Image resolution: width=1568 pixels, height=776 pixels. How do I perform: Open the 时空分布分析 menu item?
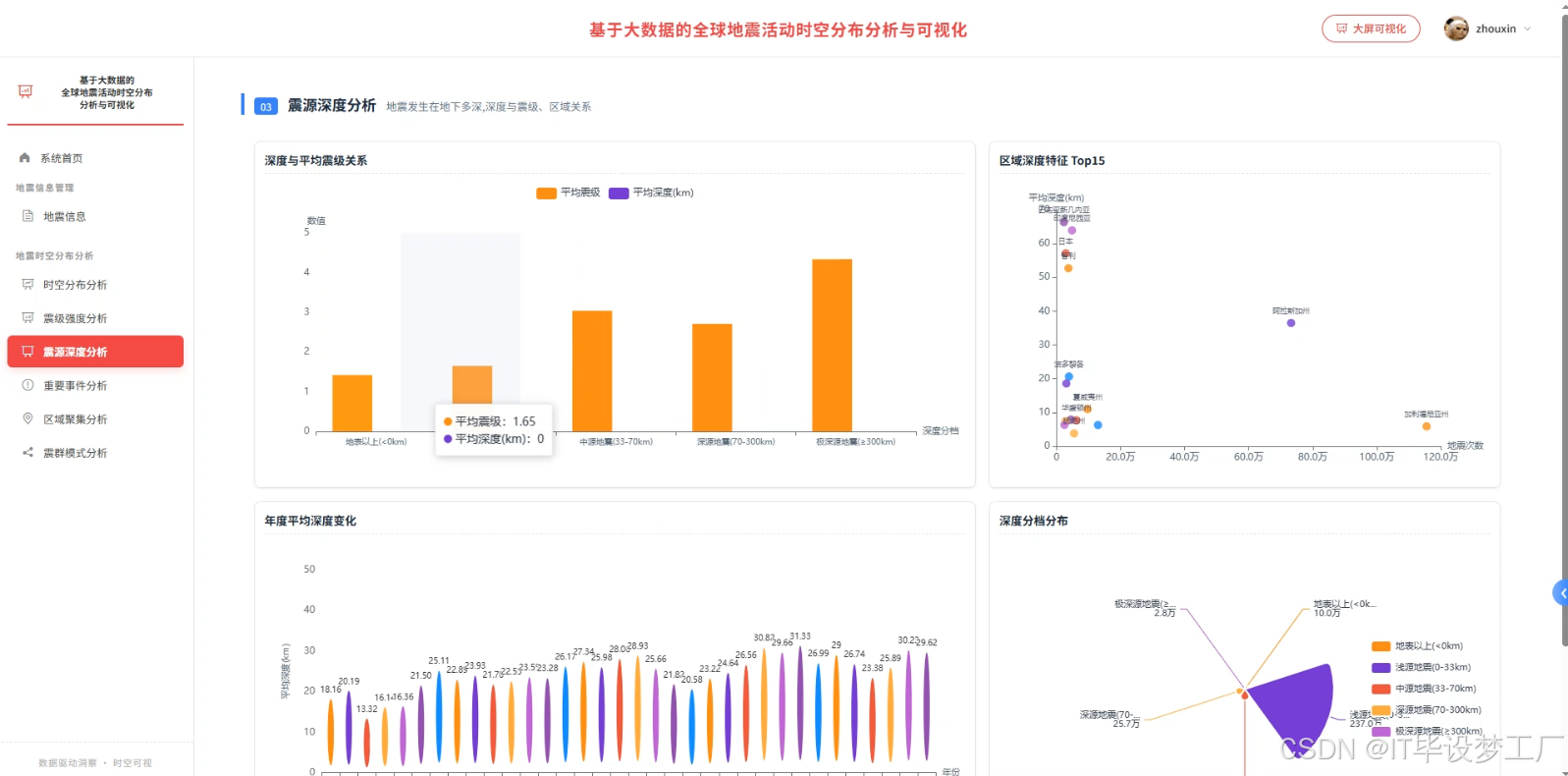95,285
